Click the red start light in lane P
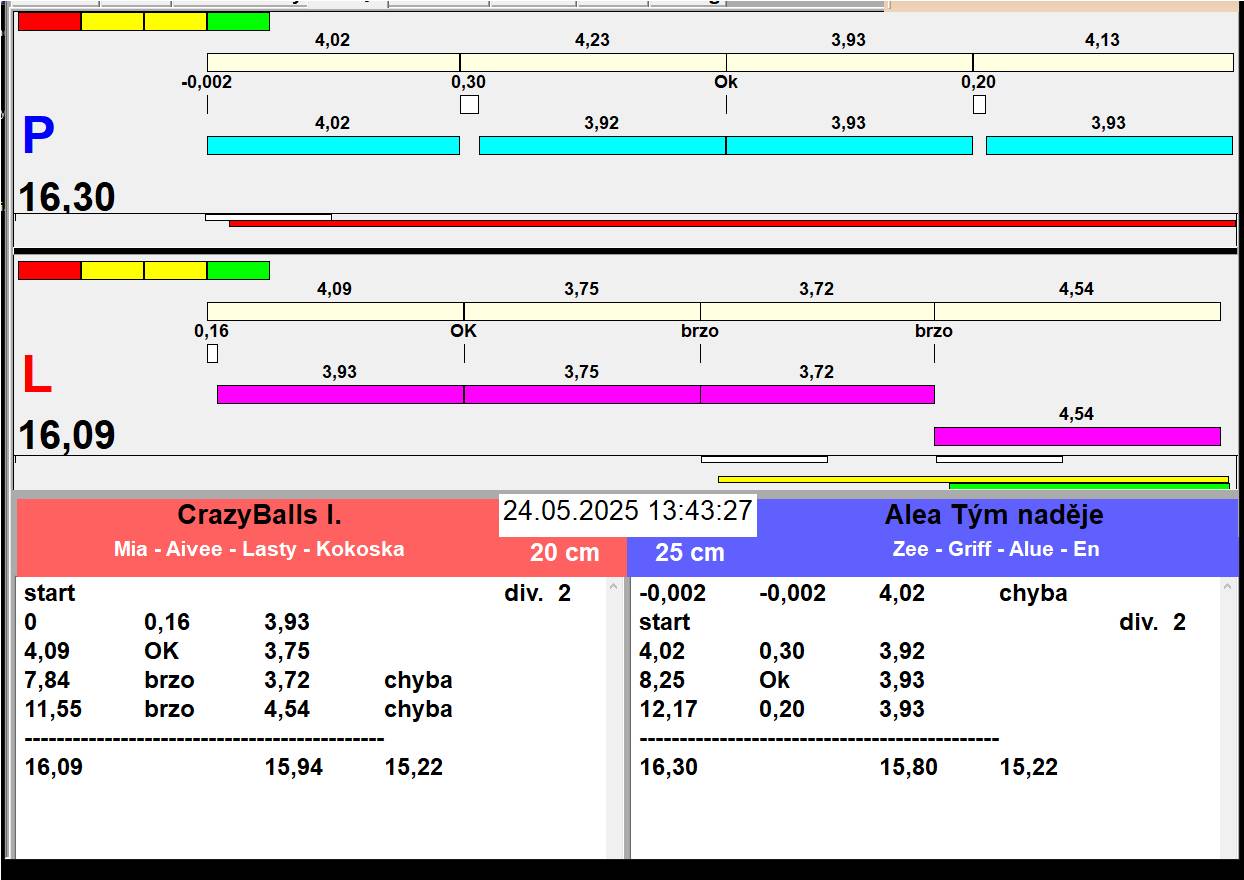 click(x=49, y=21)
